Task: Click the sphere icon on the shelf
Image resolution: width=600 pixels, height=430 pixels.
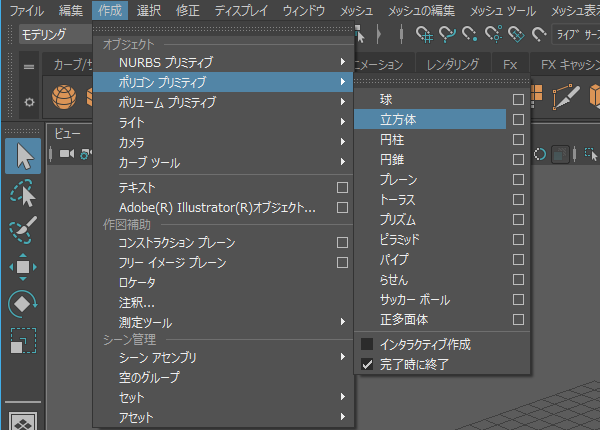Action: click(x=64, y=100)
